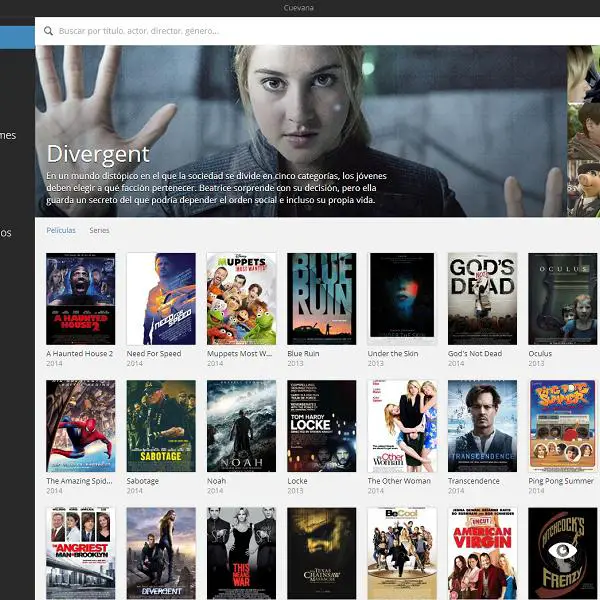Switch to the Películas tab
This screenshot has width=600, height=600.
[x=61, y=230]
